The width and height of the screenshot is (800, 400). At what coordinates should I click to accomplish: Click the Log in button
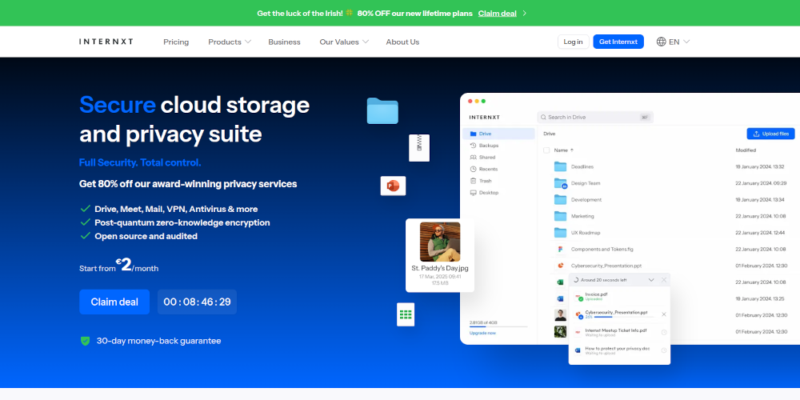click(573, 42)
